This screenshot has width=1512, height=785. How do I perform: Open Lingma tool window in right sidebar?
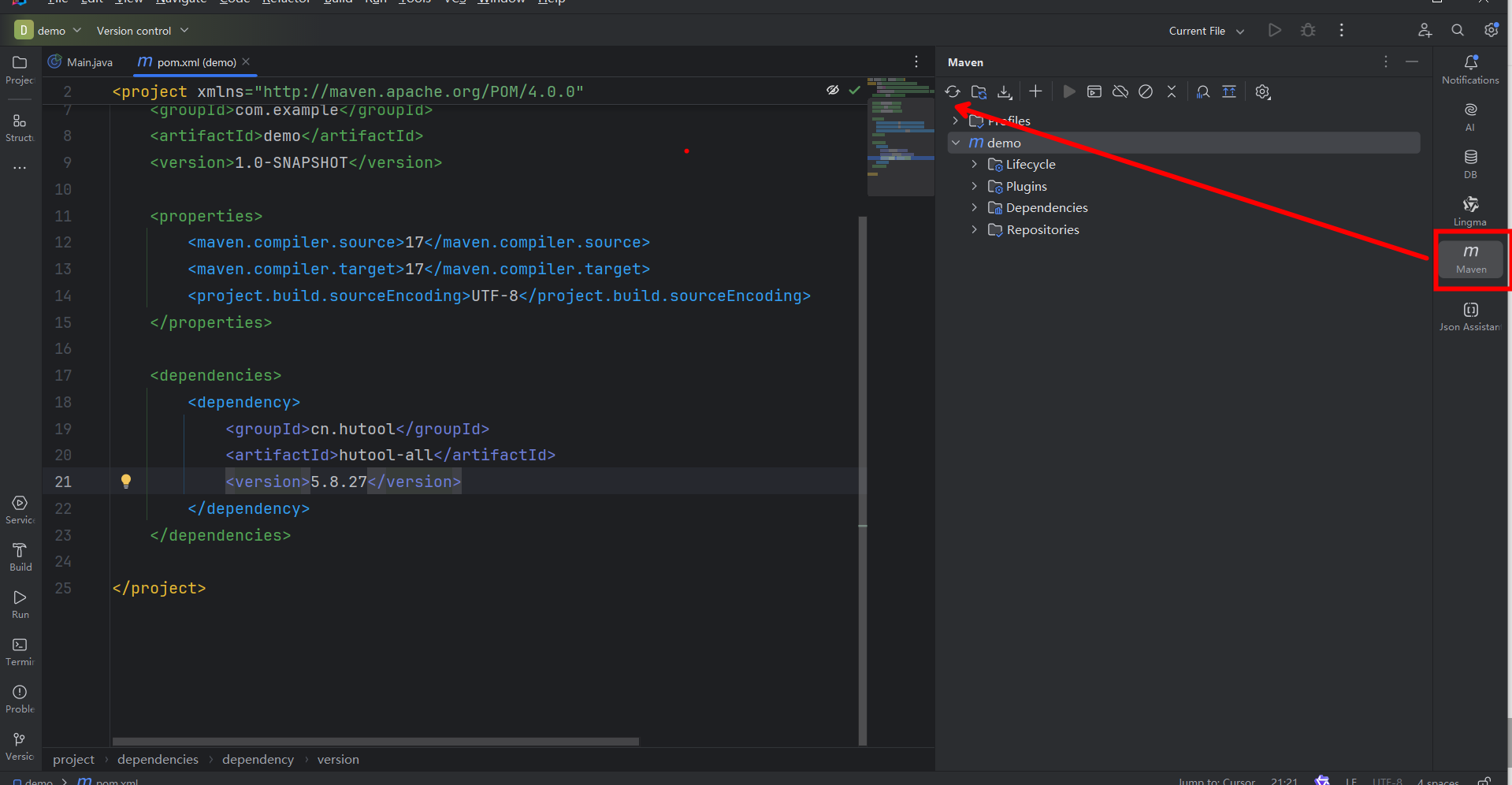click(x=1470, y=211)
